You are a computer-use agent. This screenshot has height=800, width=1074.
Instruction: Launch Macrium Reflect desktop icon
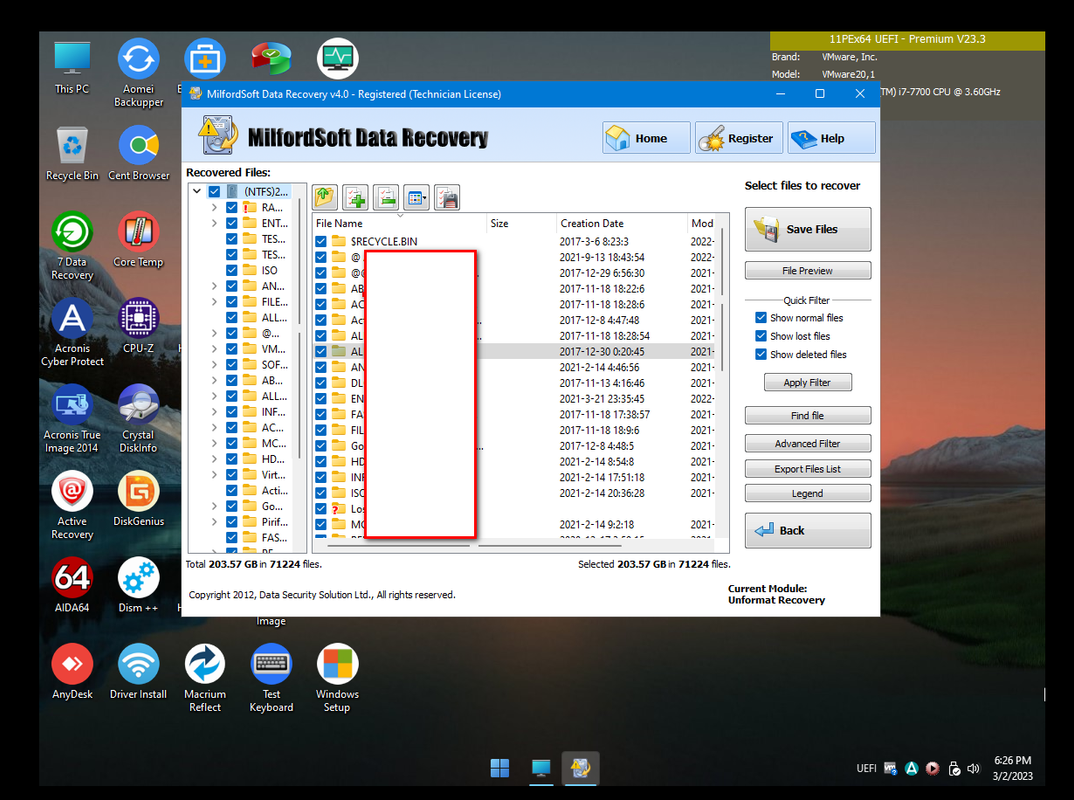click(x=205, y=678)
